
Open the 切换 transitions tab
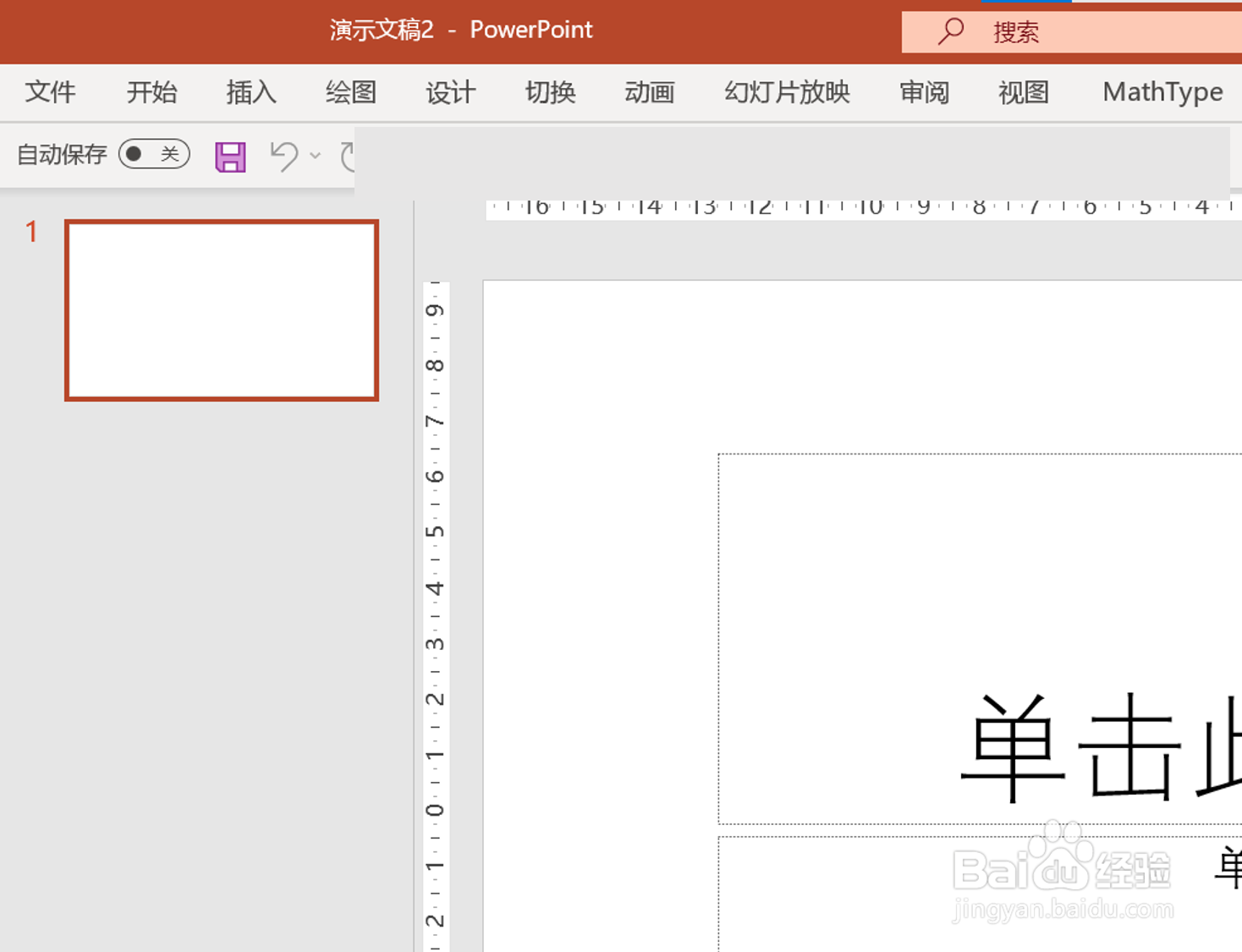pos(551,91)
